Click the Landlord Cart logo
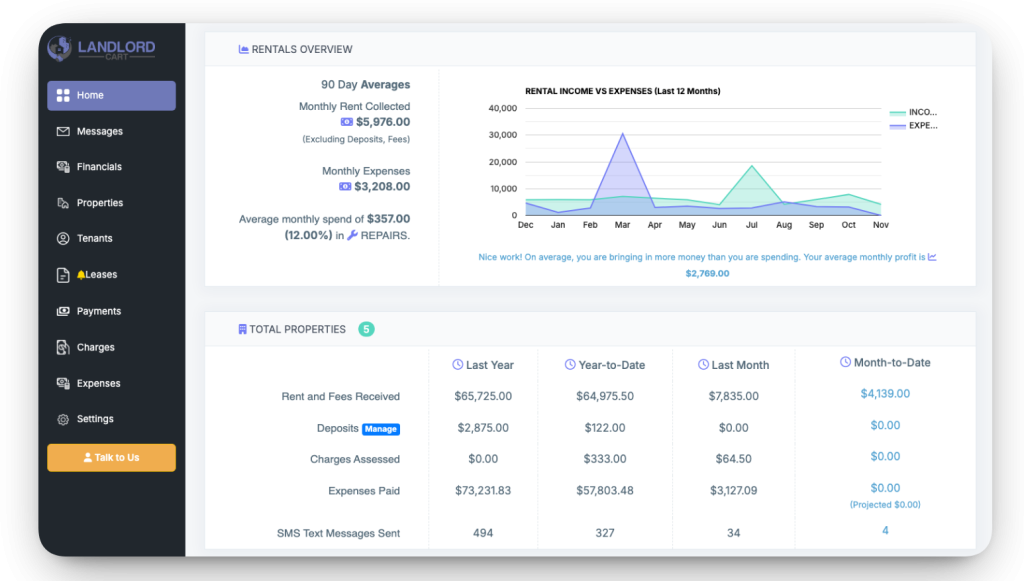The width and height of the screenshot is (1024, 581). 102,48
